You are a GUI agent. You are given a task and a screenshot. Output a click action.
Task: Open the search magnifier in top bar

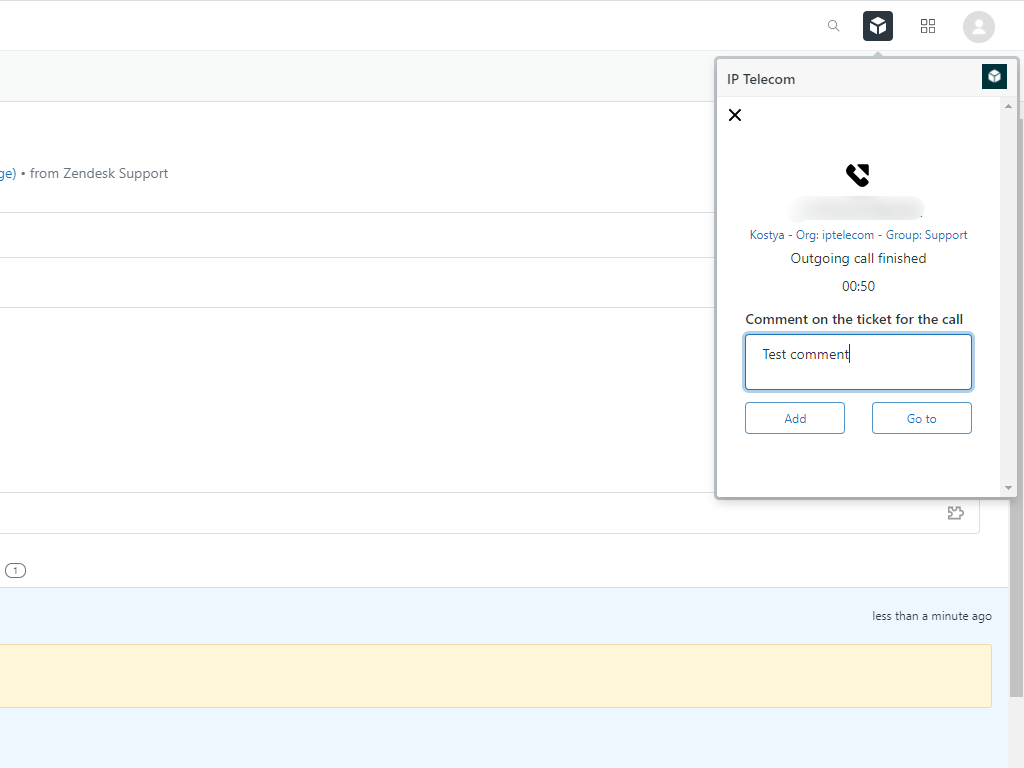click(x=833, y=26)
